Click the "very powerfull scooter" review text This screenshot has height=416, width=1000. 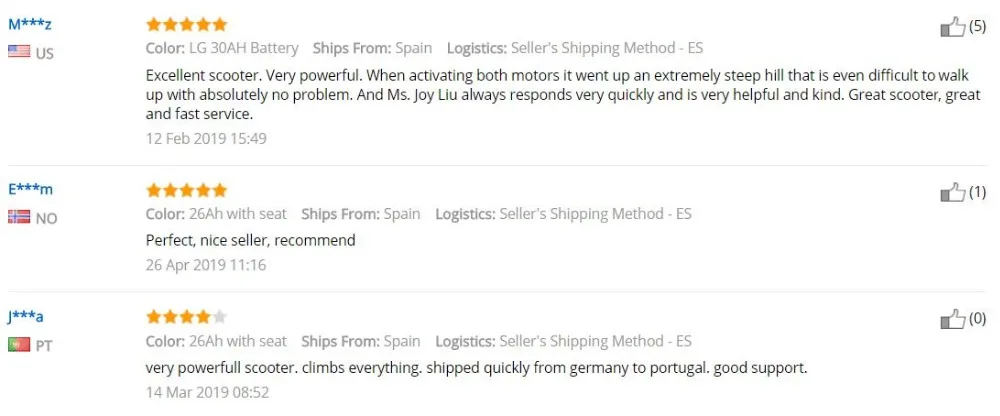pyautogui.click(x=476, y=368)
